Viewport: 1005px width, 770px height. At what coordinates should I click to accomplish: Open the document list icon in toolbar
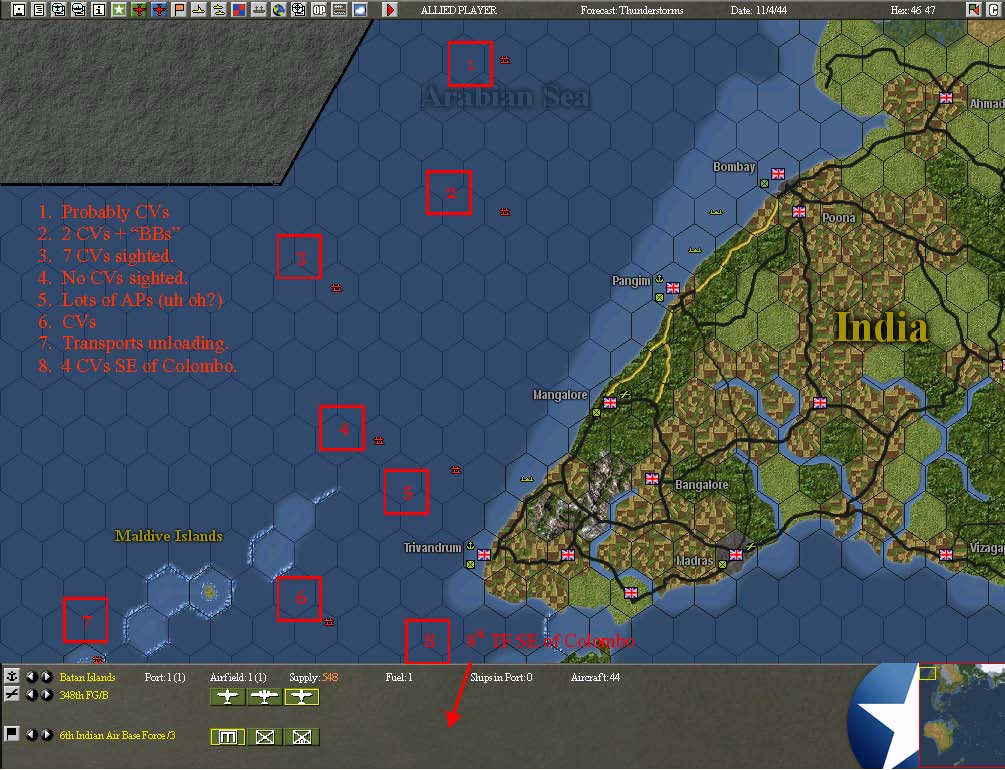[x=38, y=10]
